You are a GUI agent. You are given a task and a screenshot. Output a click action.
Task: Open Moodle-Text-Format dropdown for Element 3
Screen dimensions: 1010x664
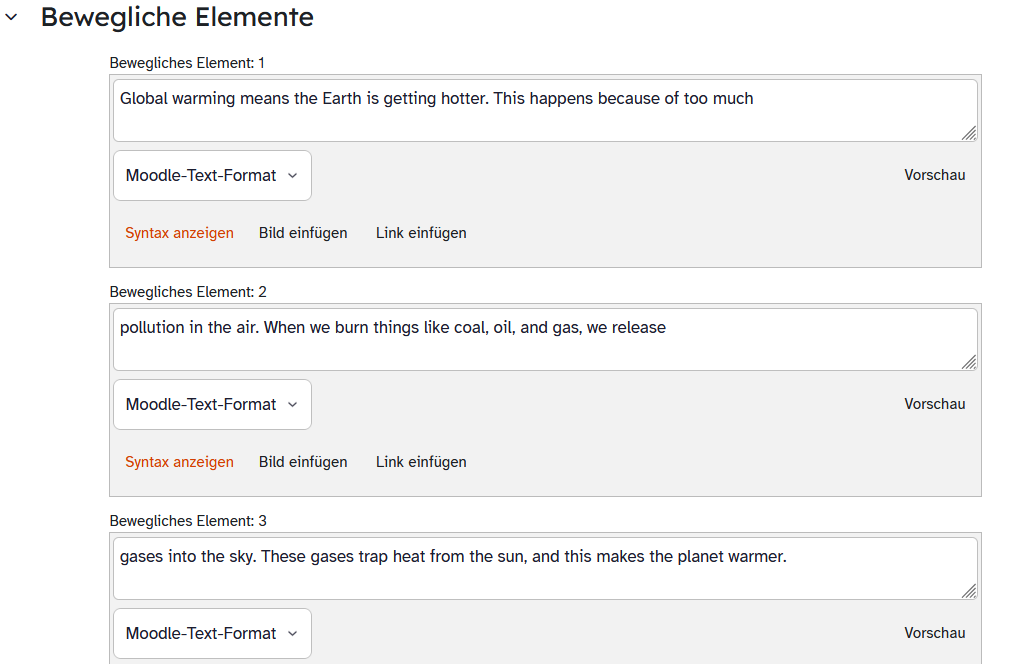(x=212, y=633)
